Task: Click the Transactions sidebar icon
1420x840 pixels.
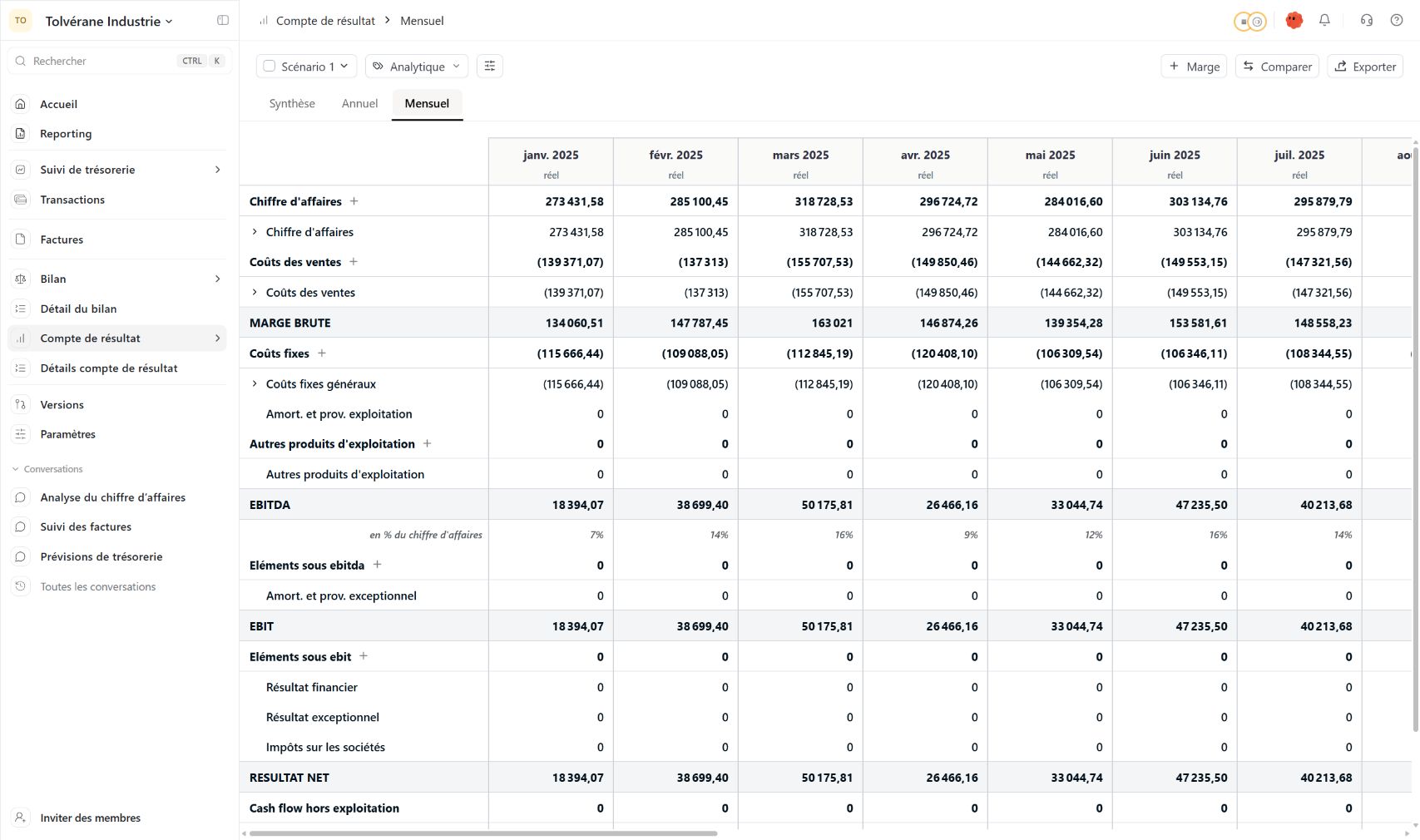Action: pyautogui.click(x=21, y=200)
